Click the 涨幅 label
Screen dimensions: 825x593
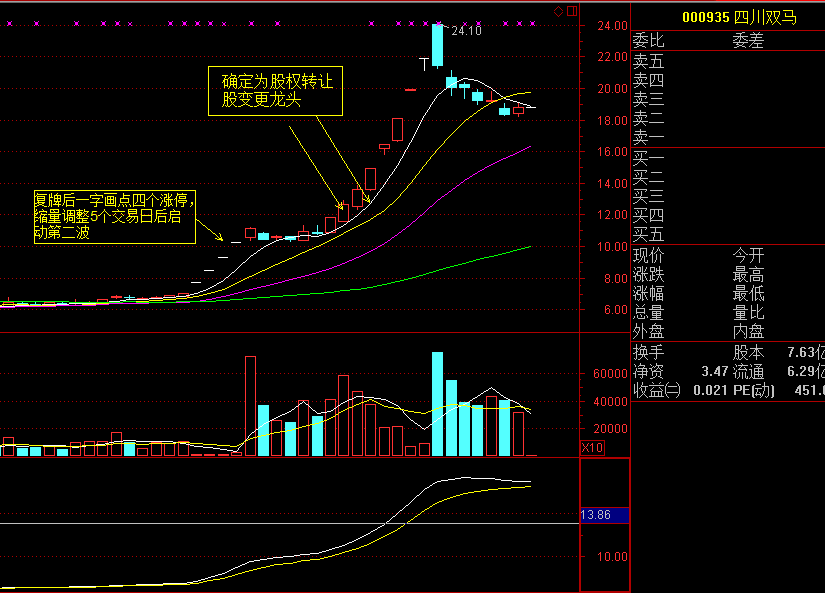coord(648,294)
